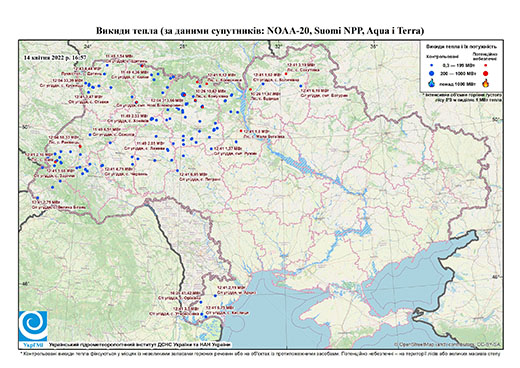Select the large blue circle legend marker
520x368 pixels.
point(432,73)
